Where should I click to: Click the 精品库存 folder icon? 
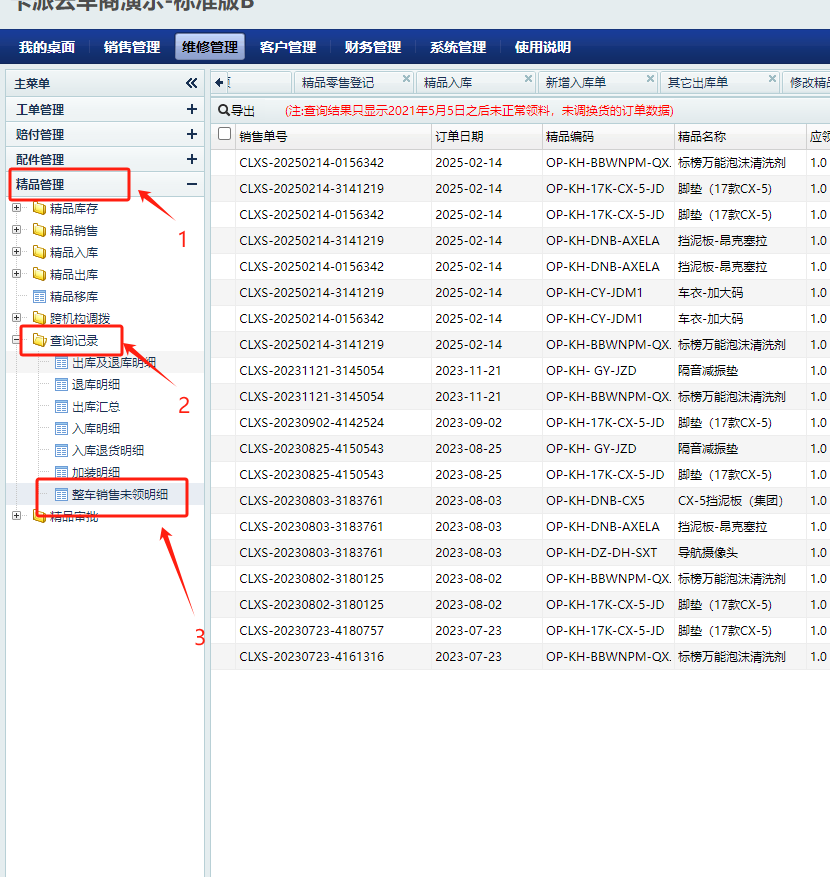(x=39, y=209)
